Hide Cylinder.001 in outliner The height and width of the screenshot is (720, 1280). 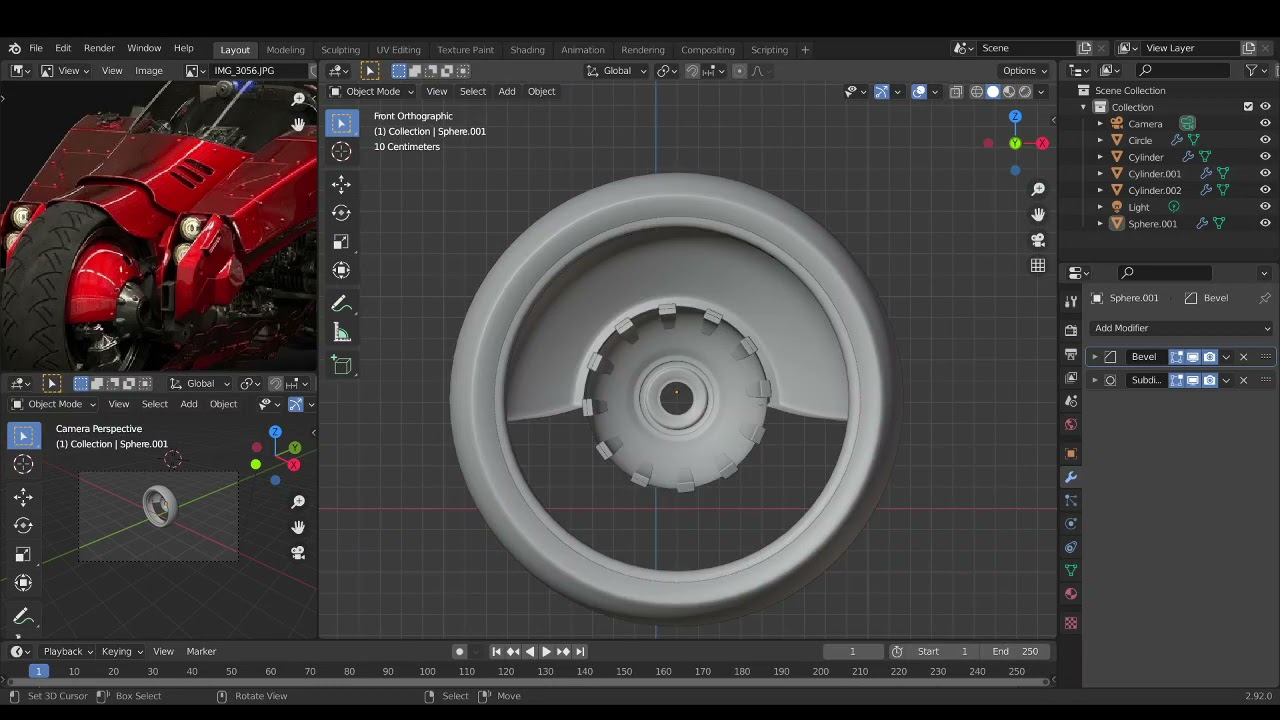click(1265, 174)
